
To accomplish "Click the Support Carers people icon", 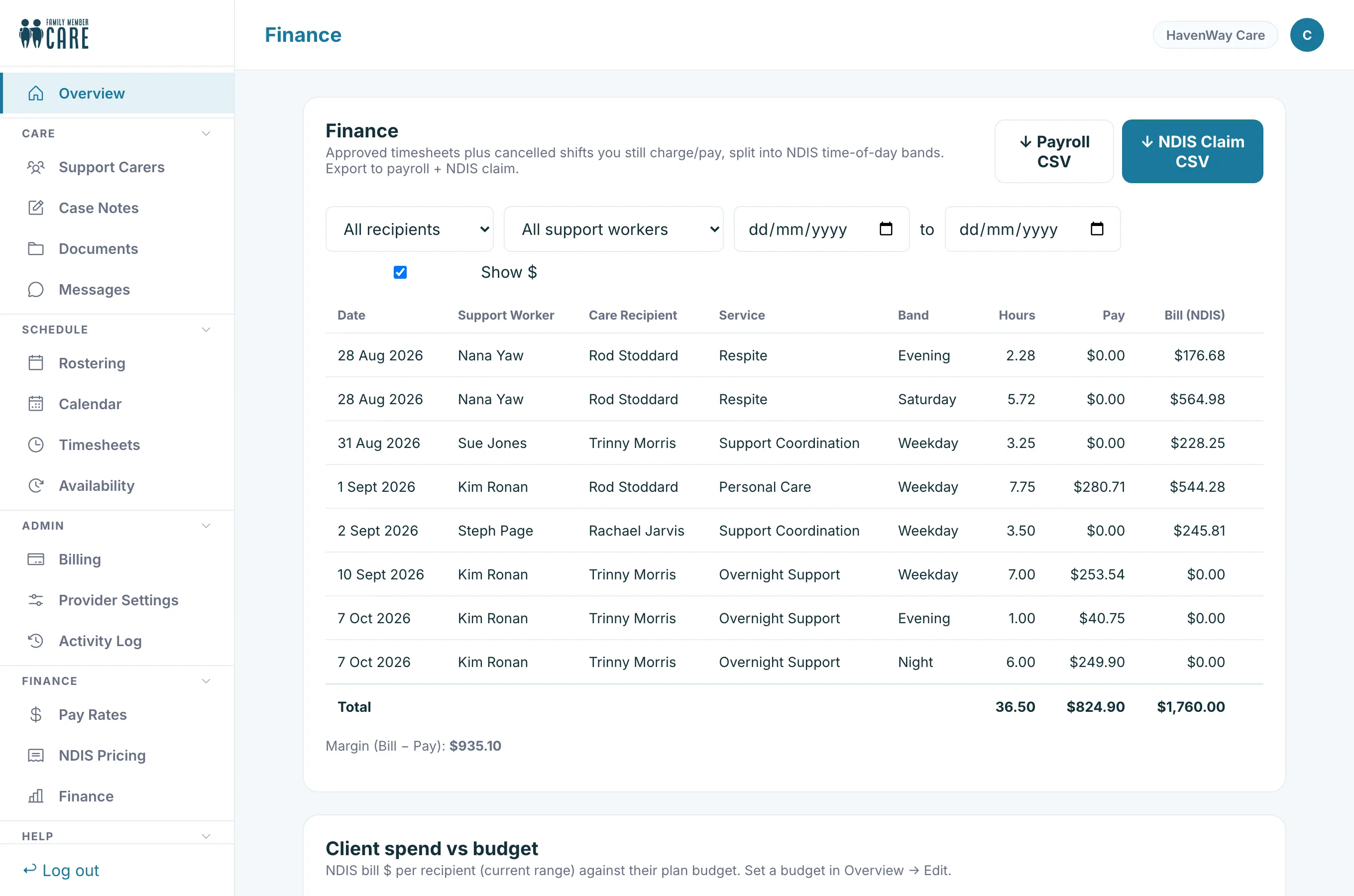I will 35,167.
